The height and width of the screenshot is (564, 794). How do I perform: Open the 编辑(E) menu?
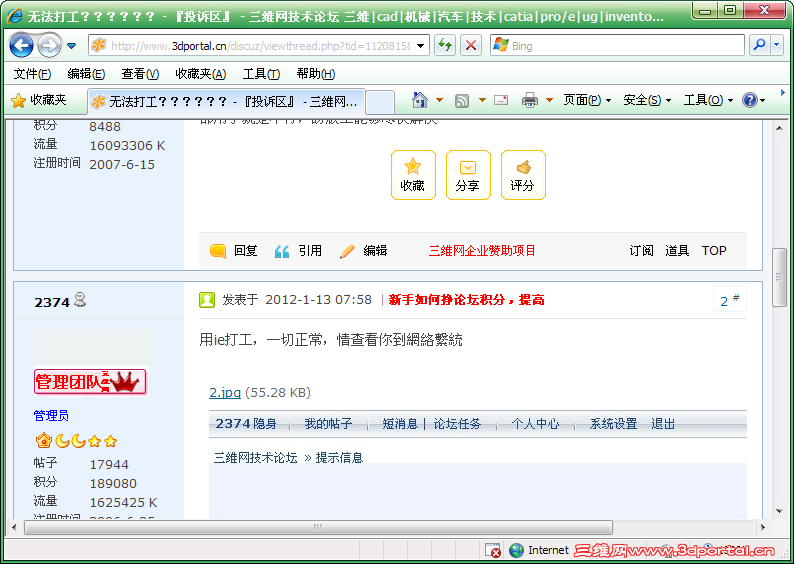(86, 74)
